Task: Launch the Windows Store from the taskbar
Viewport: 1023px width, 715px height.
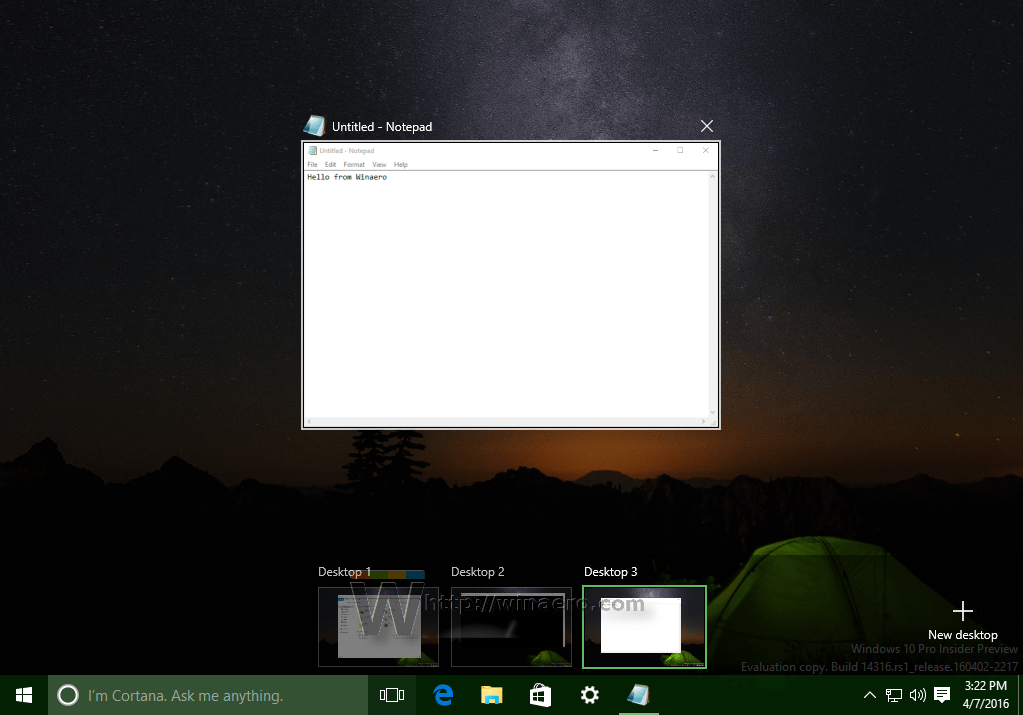Action: tap(540, 694)
